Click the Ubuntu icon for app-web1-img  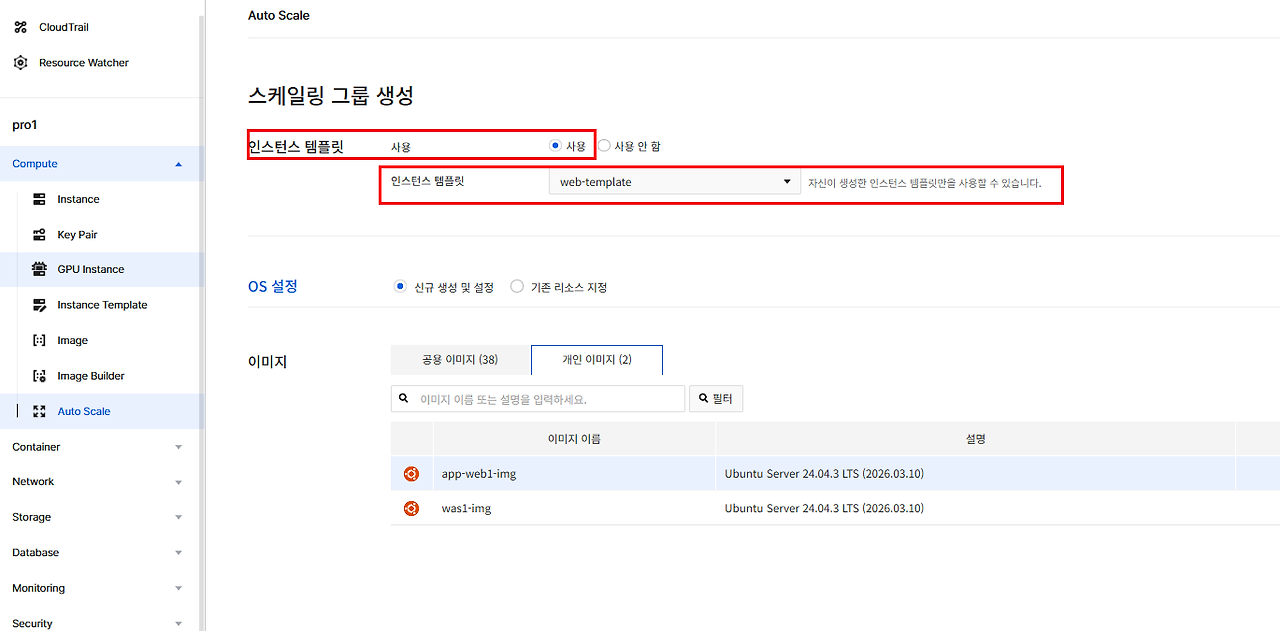411,474
